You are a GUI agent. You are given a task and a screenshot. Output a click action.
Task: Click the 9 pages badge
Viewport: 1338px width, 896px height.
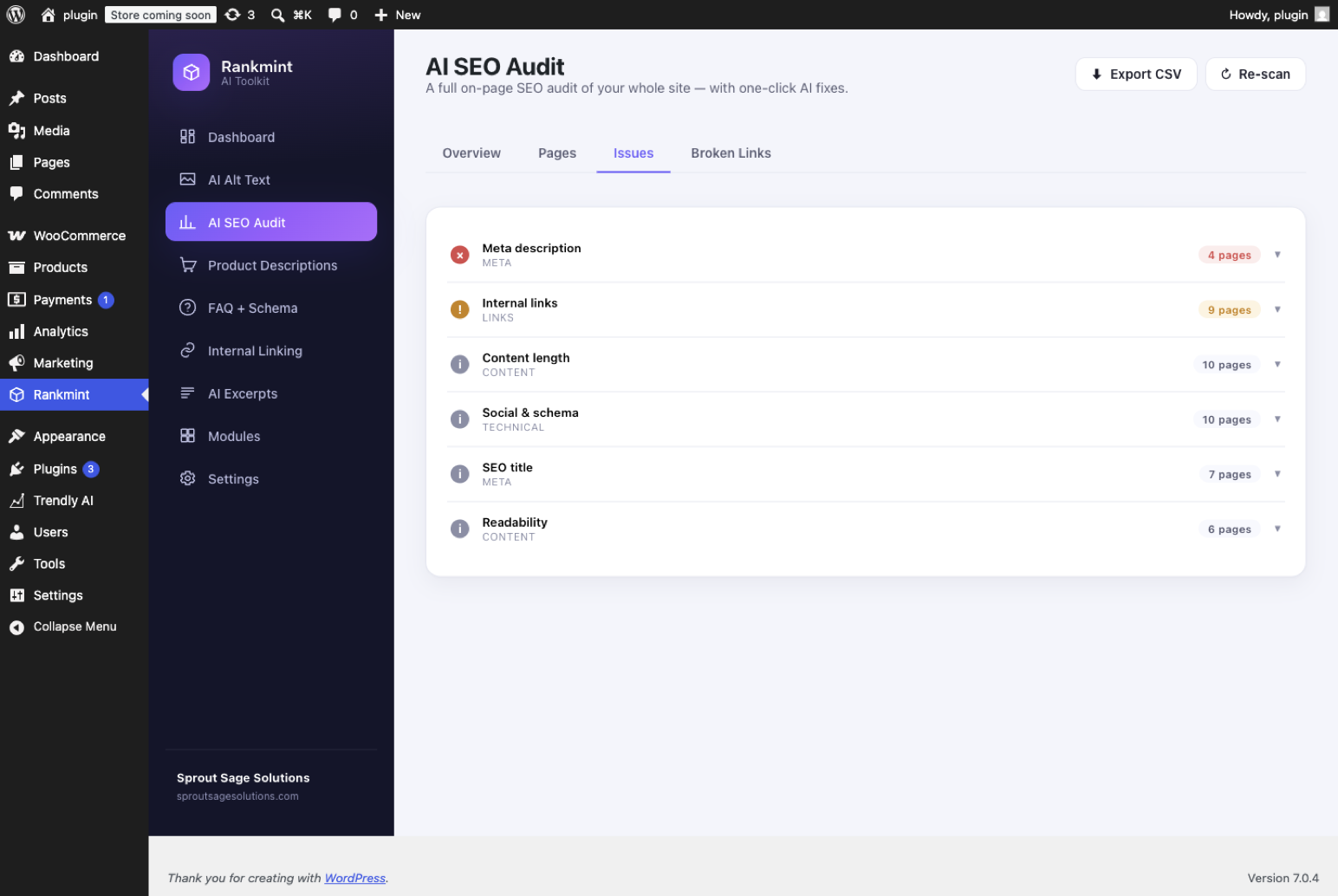(x=1229, y=309)
